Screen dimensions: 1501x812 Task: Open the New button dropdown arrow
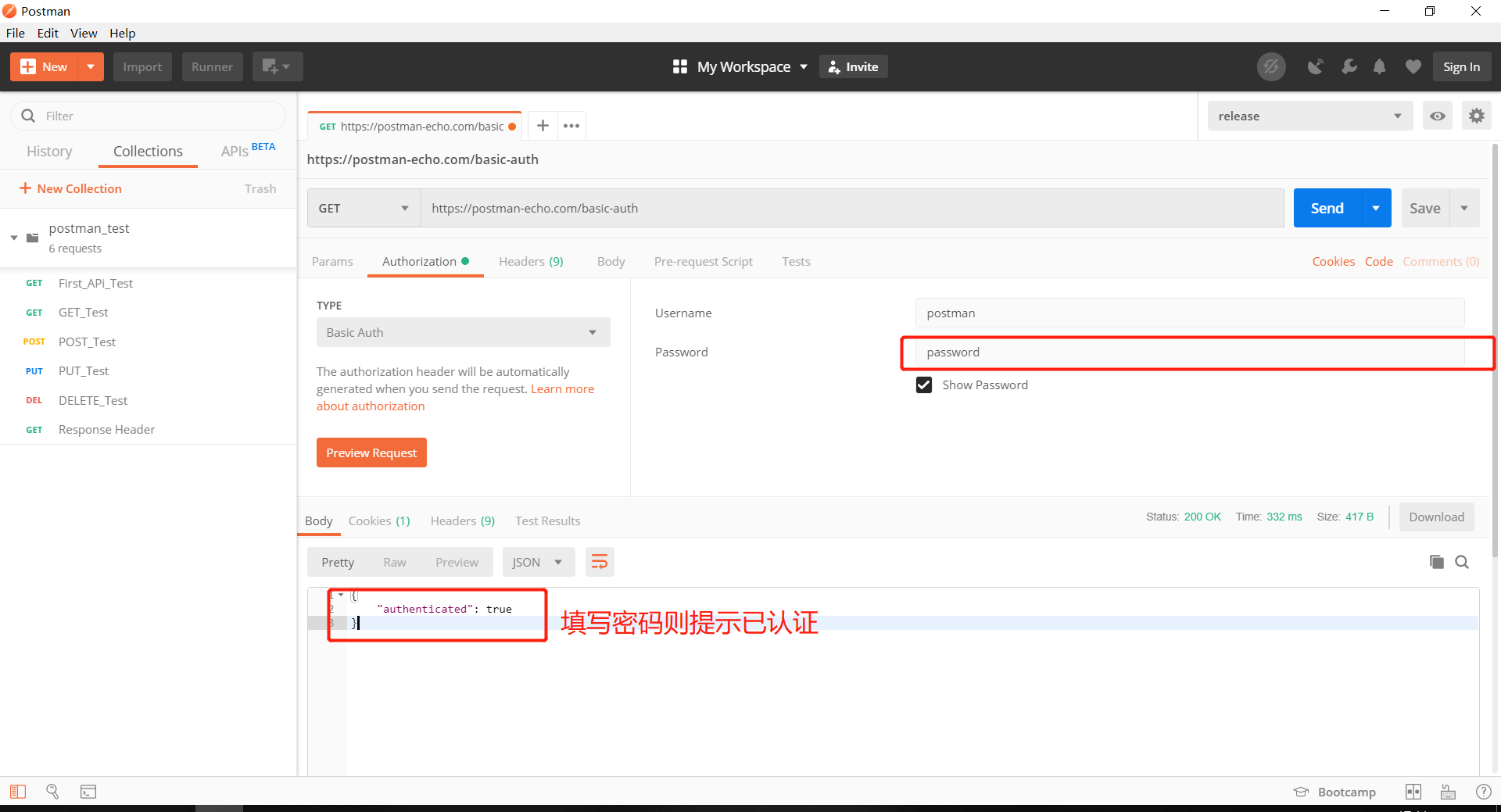(x=91, y=67)
